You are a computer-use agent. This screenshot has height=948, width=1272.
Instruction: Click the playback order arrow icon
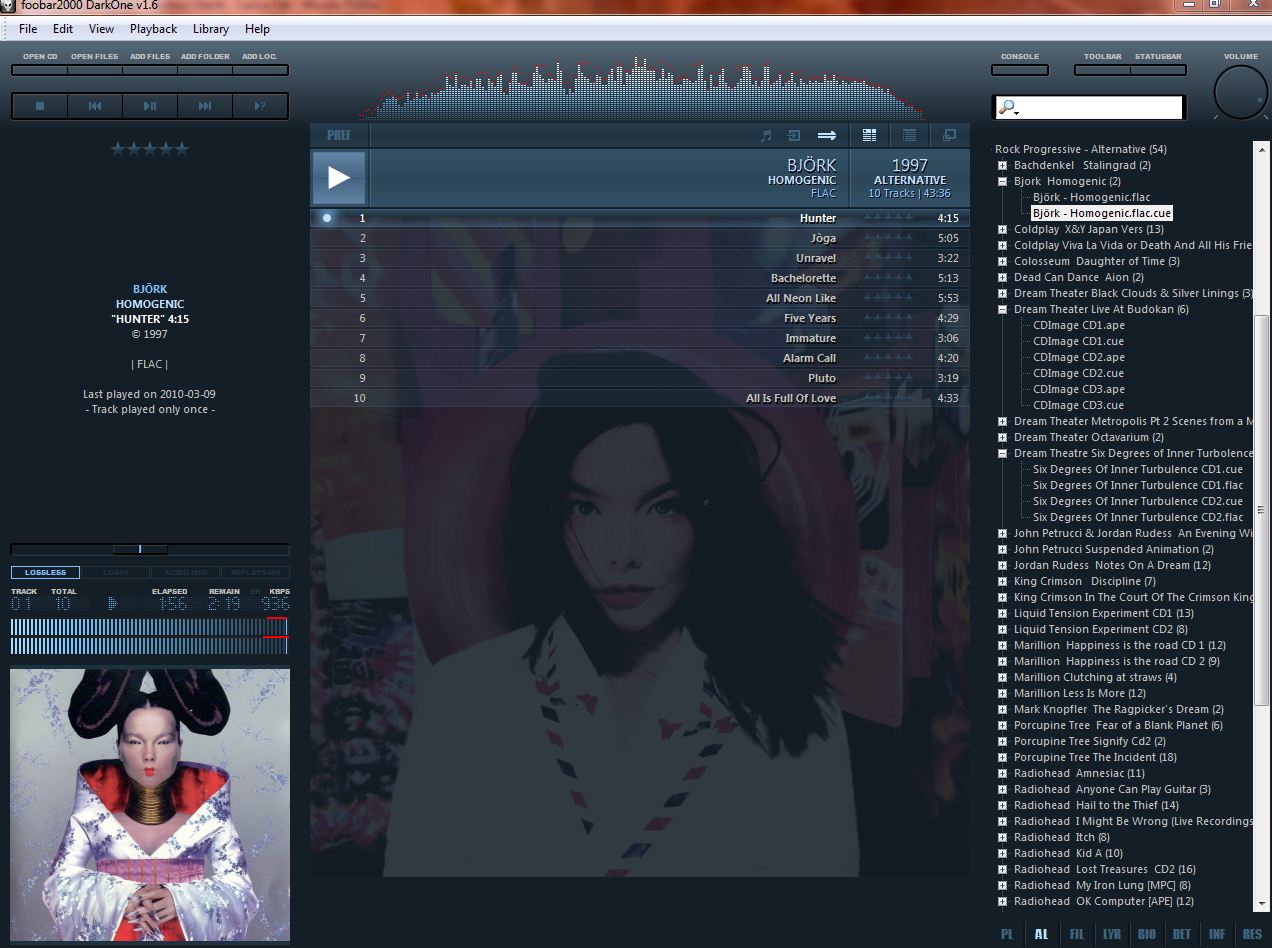[827, 135]
